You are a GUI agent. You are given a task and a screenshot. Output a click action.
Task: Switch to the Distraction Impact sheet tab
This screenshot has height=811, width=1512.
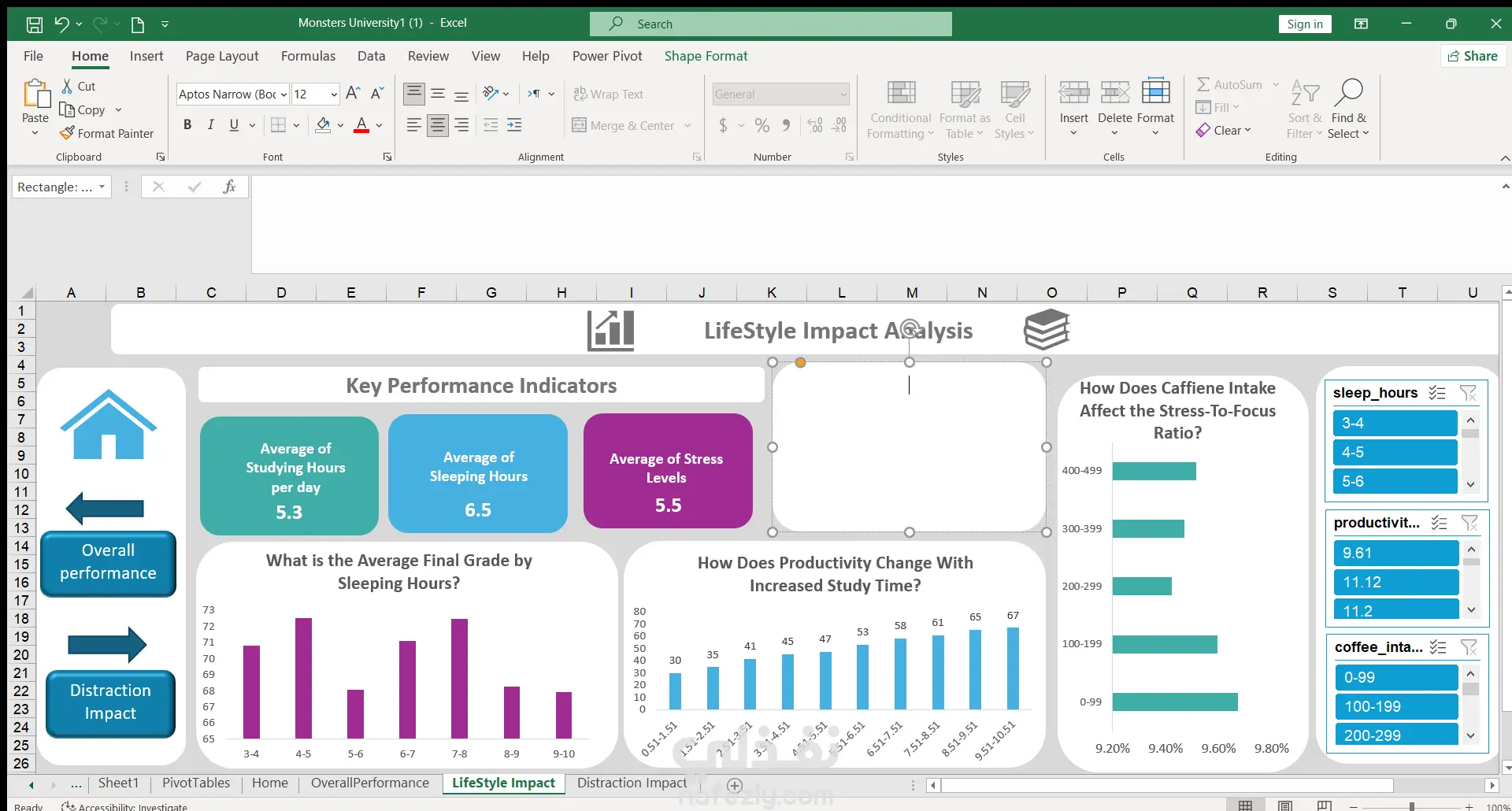pos(632,783)
